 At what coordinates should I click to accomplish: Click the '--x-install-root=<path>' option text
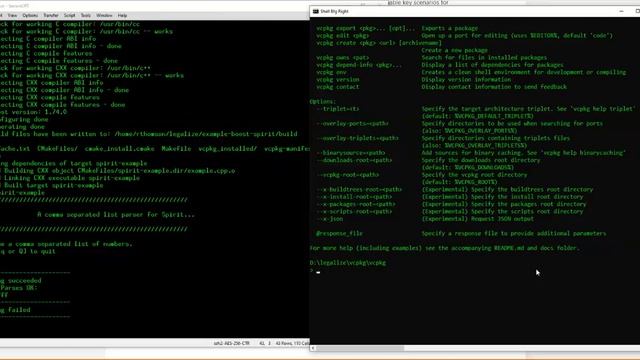pyautogui.click(x=354, y=197)
